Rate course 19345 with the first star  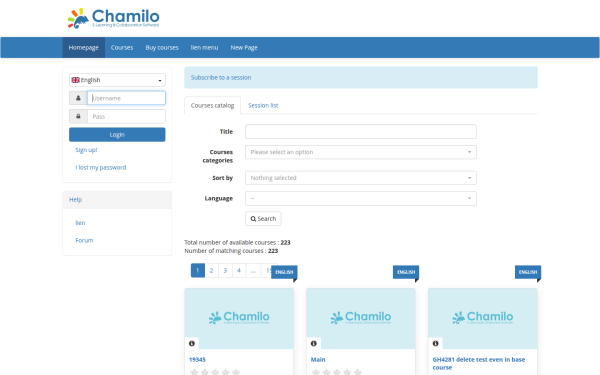pos(194,372)
